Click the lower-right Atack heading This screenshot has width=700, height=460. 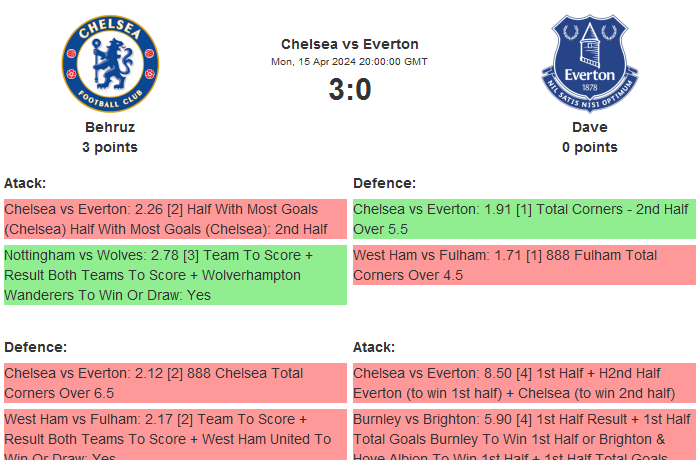pyautogui.click(x=374, y=347)
